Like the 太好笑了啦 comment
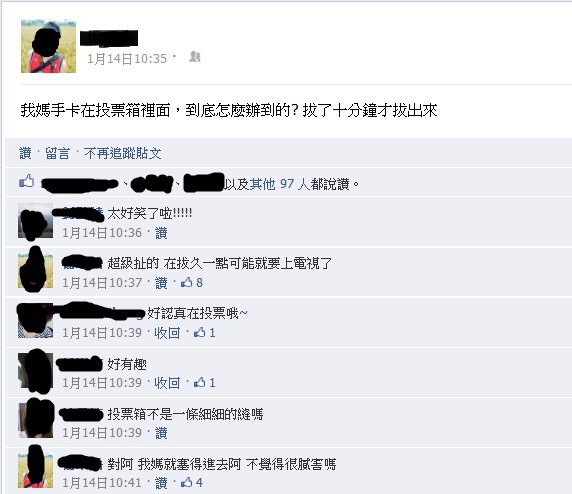 (x=161, y=233)
